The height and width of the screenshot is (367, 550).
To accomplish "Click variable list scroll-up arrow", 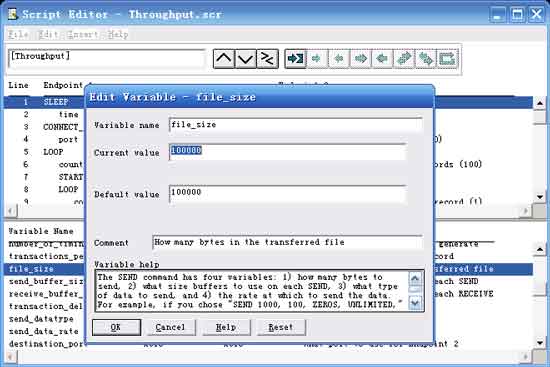I will (x=539, y=249).
